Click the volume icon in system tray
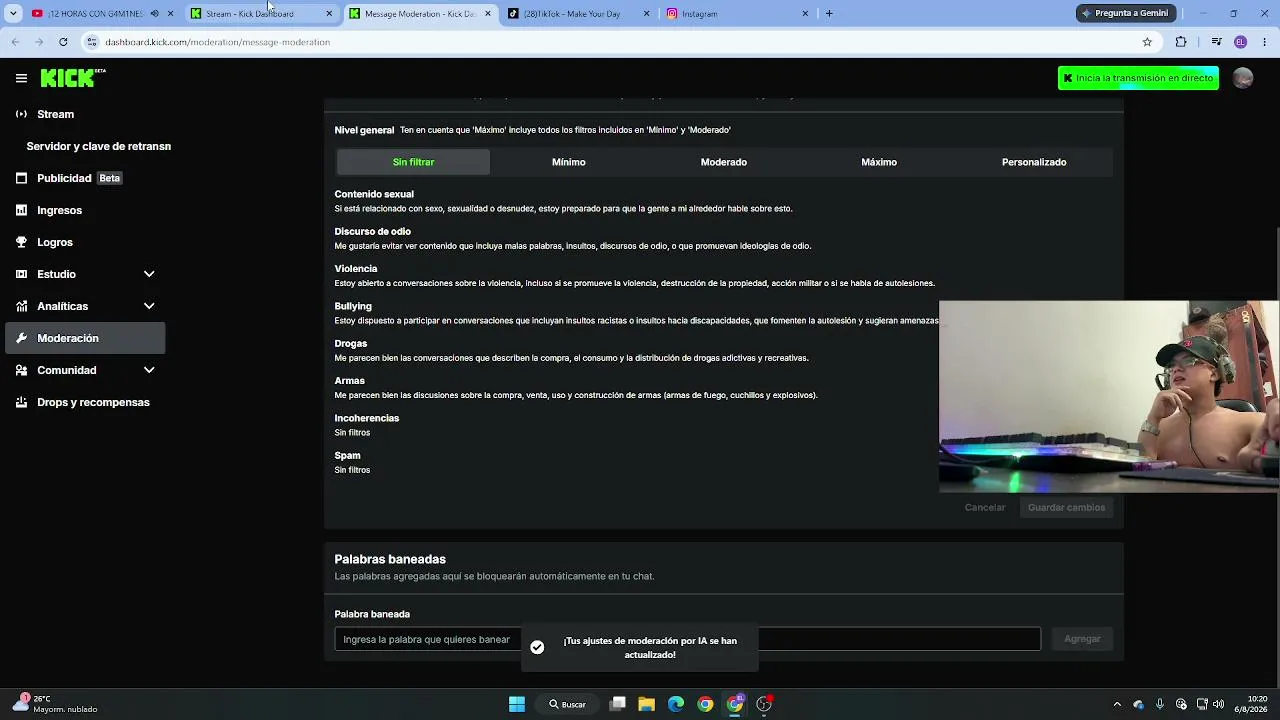 click(1218, 704)
